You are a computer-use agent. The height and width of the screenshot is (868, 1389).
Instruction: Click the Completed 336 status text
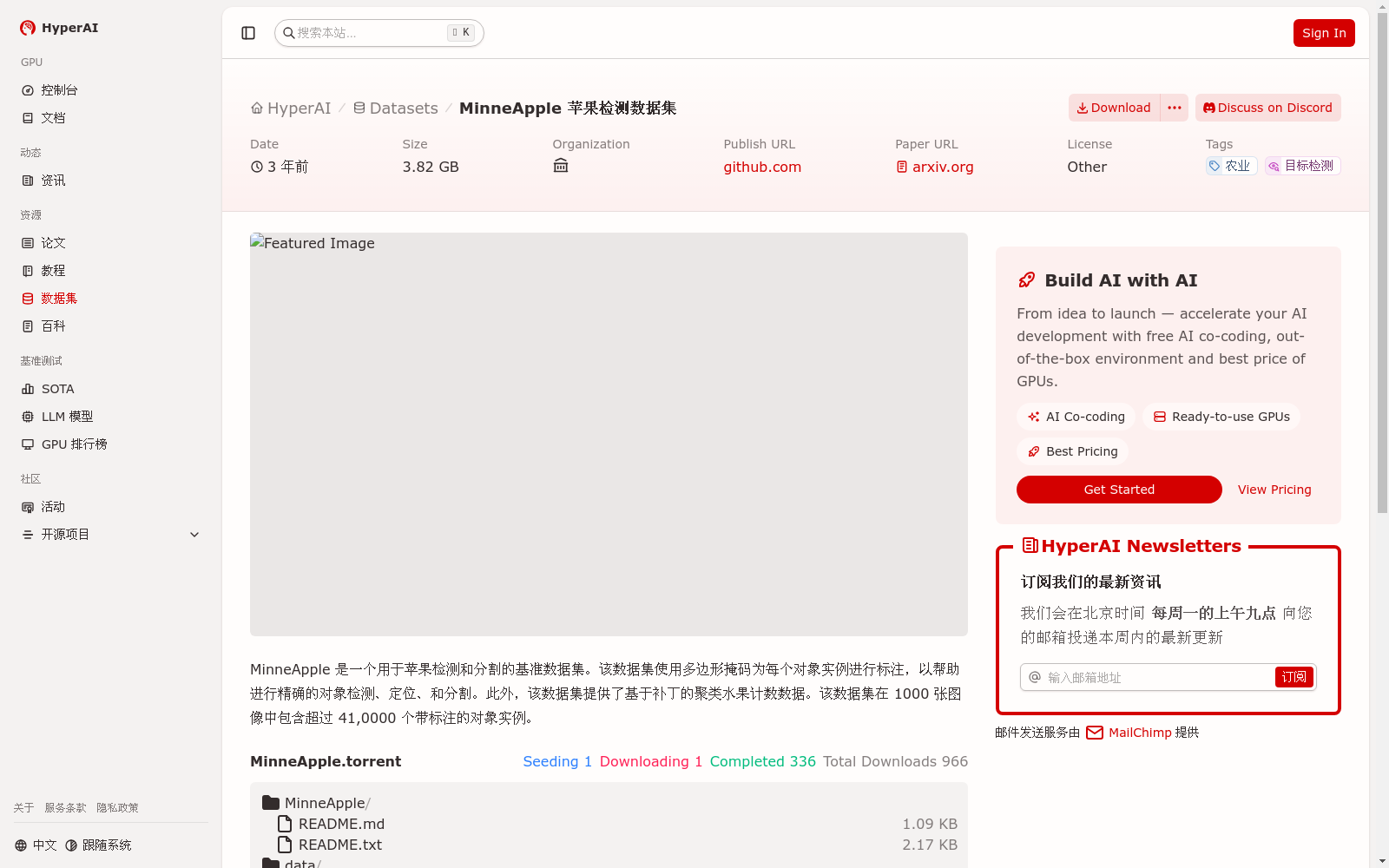(763, 761)
